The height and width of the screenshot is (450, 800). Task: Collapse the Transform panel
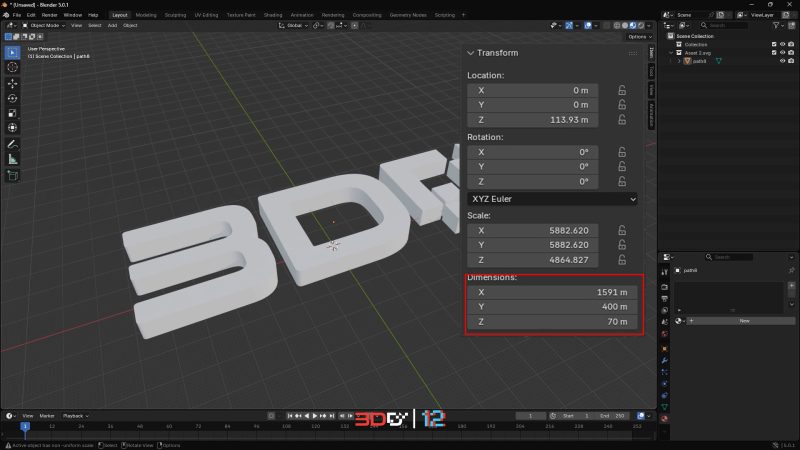click(x=471, y=53)
